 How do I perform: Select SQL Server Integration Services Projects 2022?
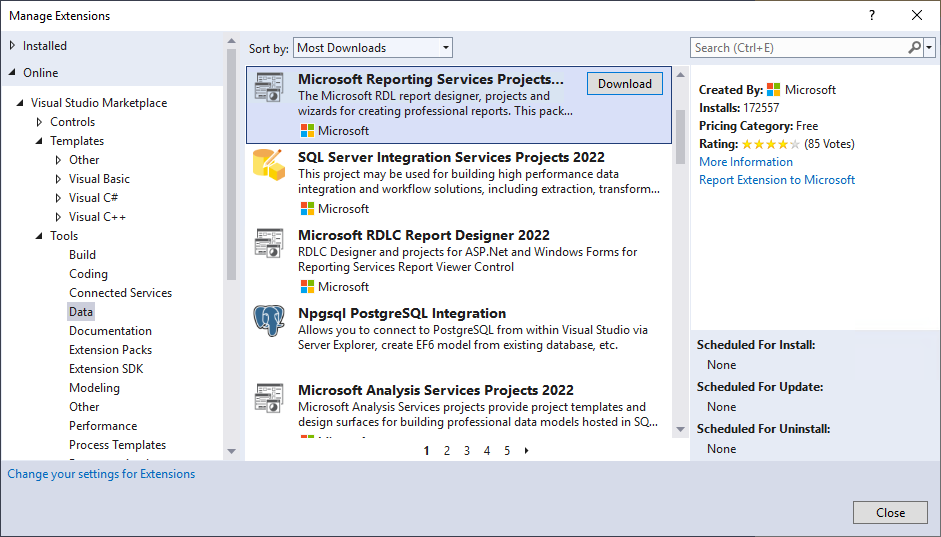pyautogui.click(x=451, y=157)
